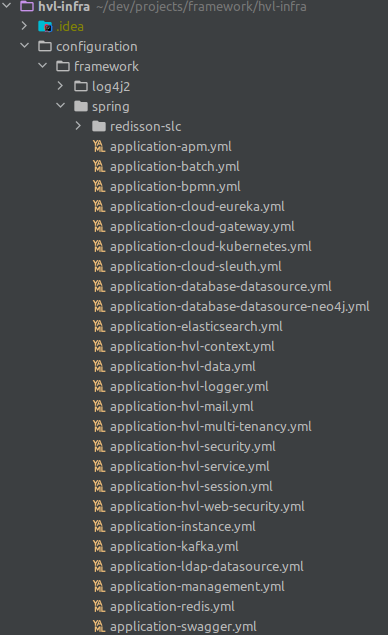
Task: Collapse the hvl-infra project root
Action: coord(6,5)
